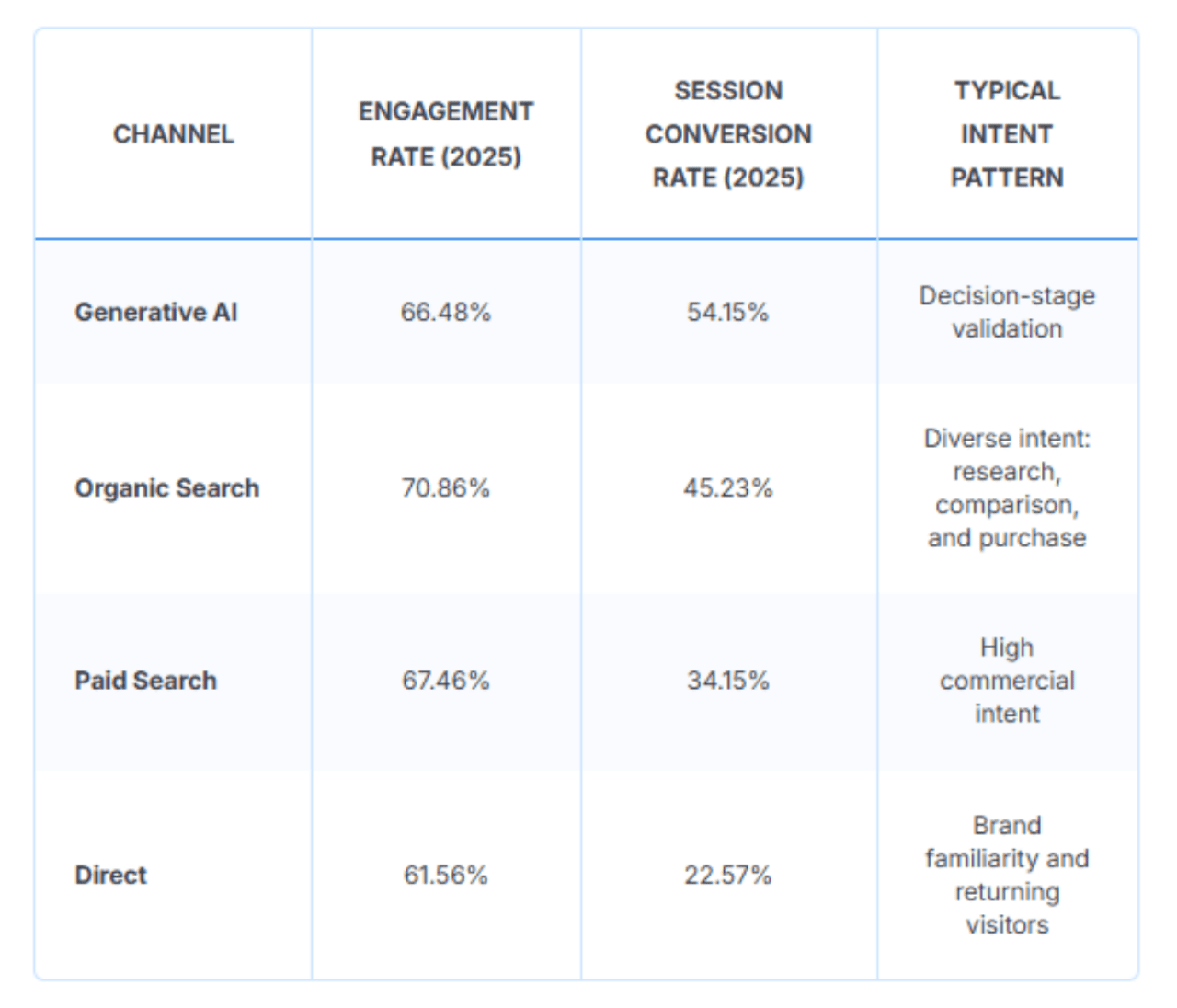Select the Brand familiarity and returning visitors cell
Viewport: 1177px width, 1008px height.
1007,875
